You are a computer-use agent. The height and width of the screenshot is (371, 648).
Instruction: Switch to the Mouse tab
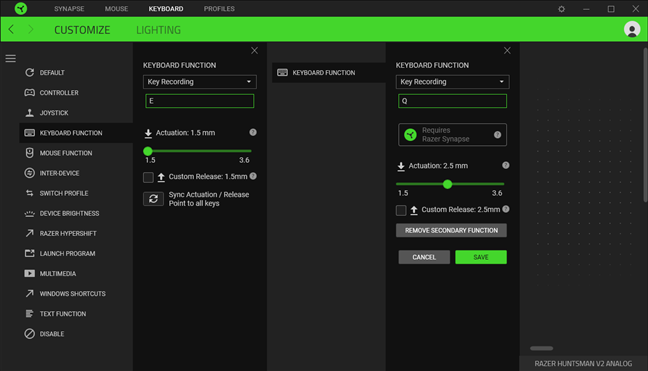[116, 9]
